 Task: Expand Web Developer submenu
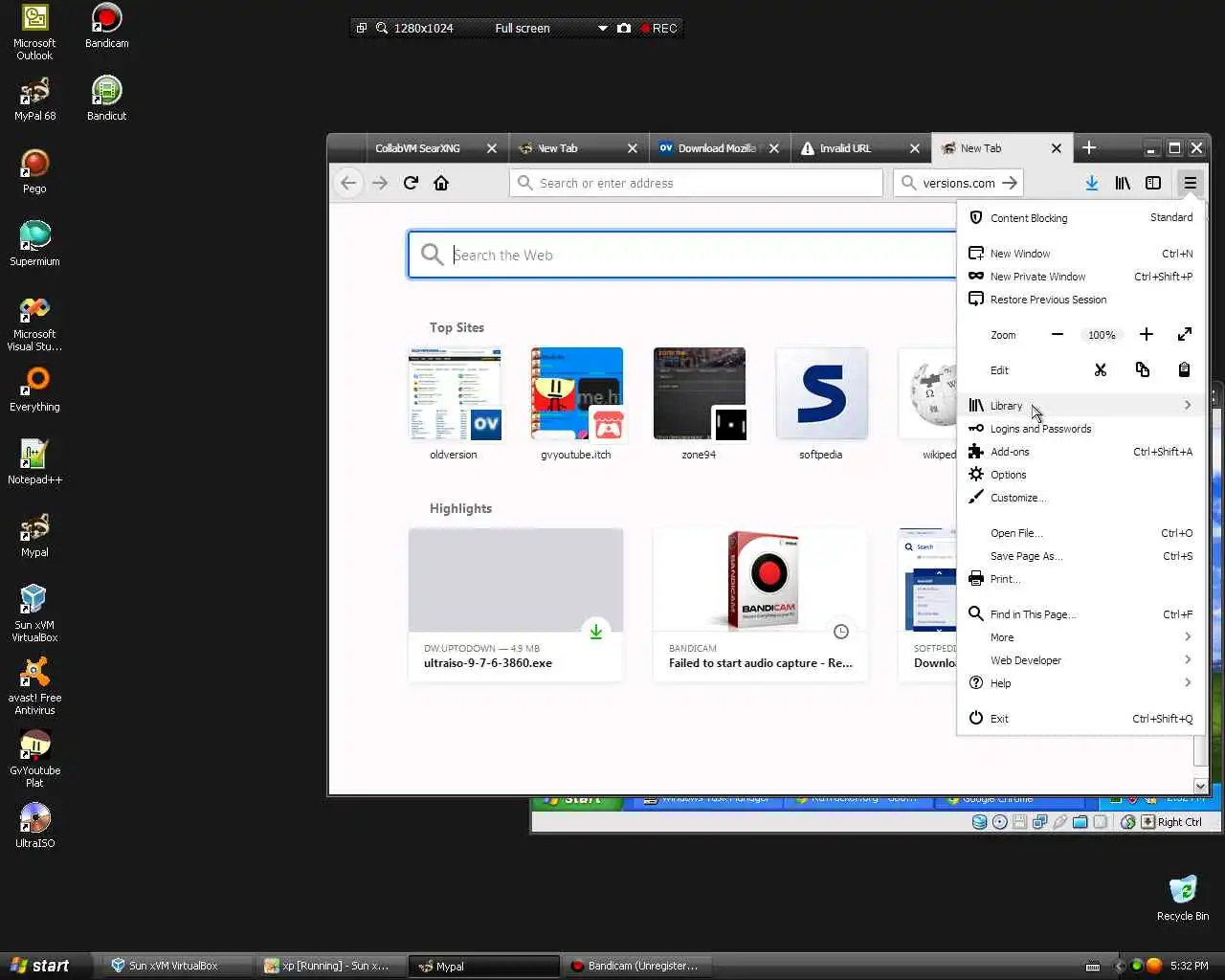click(1080, 660)
